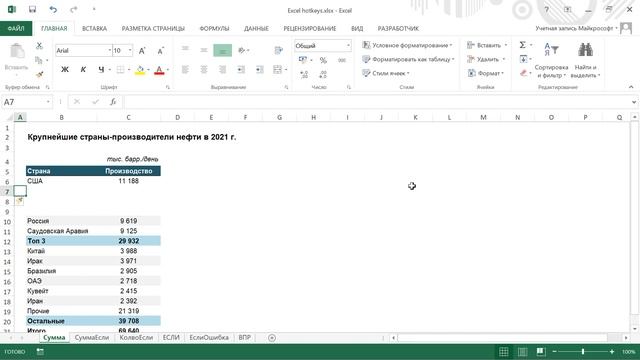Center text horizontally in cell

pyautogui.click(x=204, y=70)
